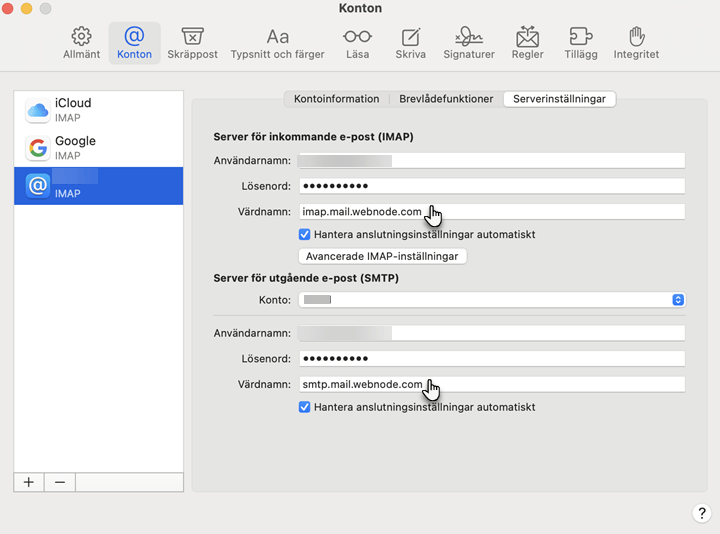The image size is (720, 534).
Task: Open the Tillägg extensions pane
Action: [581, 43]
